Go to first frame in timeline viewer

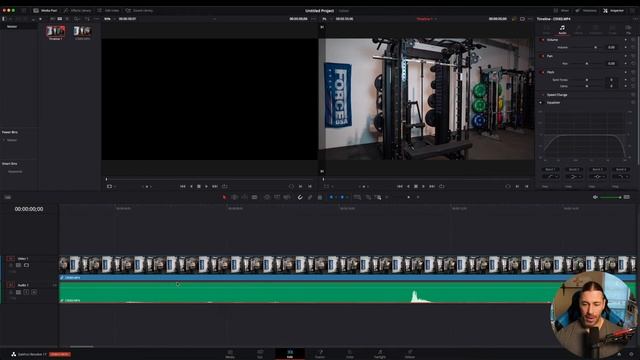pyautogui.click(x=400, y=187)
